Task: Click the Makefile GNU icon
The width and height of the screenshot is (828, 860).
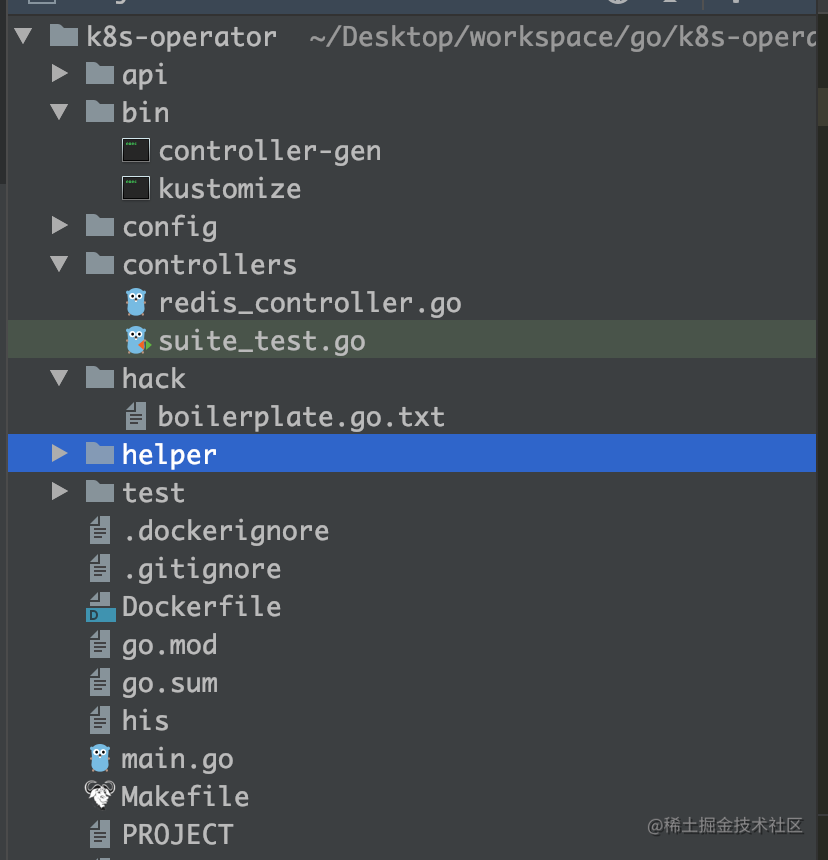Action: pos(100,795)
